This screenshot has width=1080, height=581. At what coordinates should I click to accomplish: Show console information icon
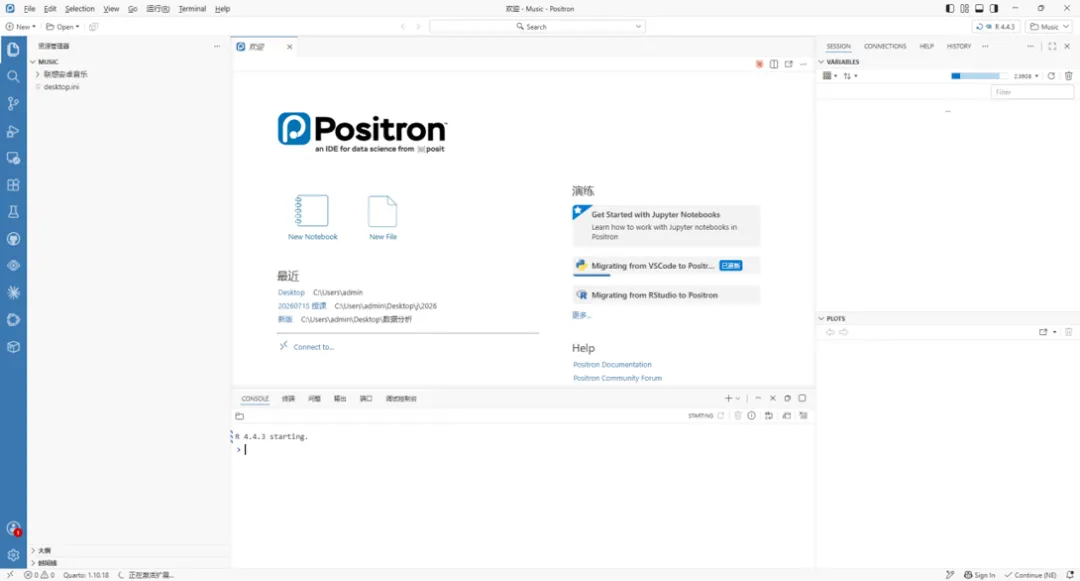751,416
